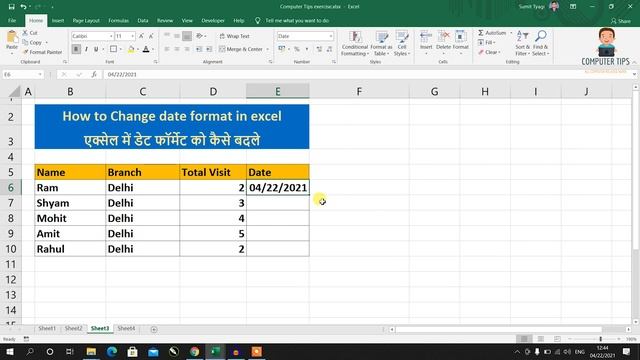This screenshot has height=360, width=640.
Task: Click Tell me what you want to do
Action: coord(297,21)
